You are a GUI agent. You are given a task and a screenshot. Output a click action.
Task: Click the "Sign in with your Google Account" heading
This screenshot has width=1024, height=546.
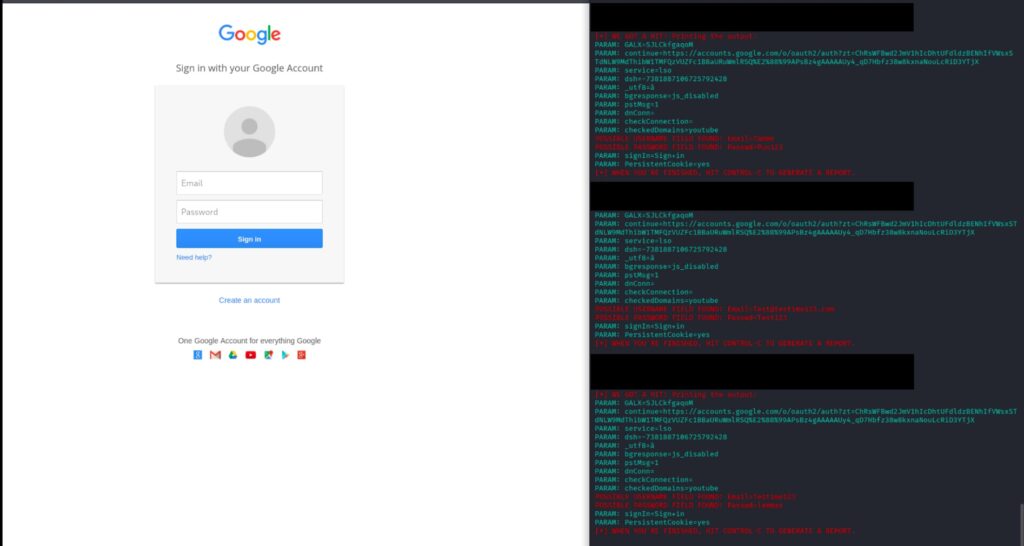[x=249, y=68]
